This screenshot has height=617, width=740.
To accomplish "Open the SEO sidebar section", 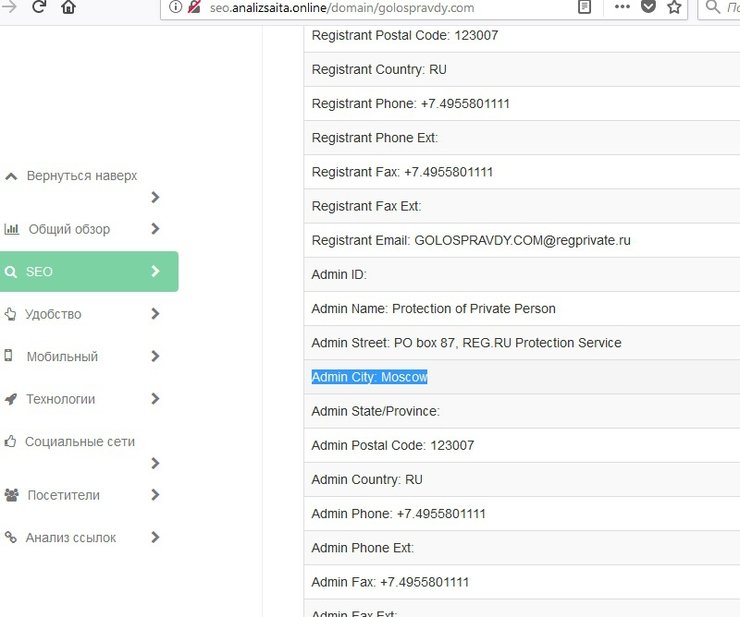I will [88, 272].
